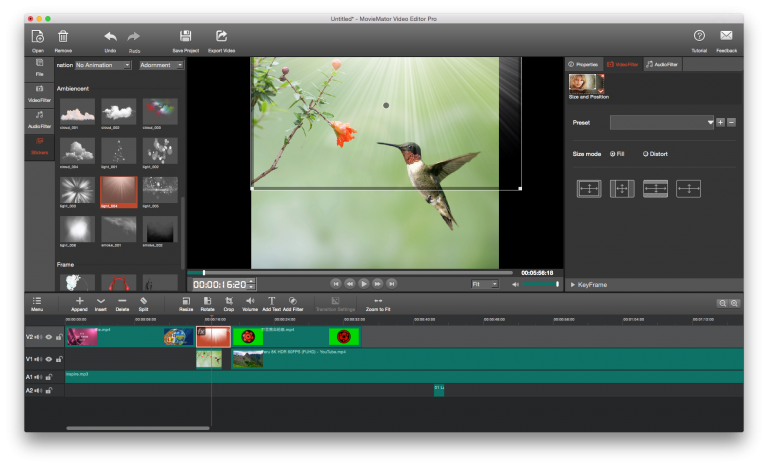Viewport: 768px width, 467px height.
Task: Open the timeline Menu
Action: (37, 303)
